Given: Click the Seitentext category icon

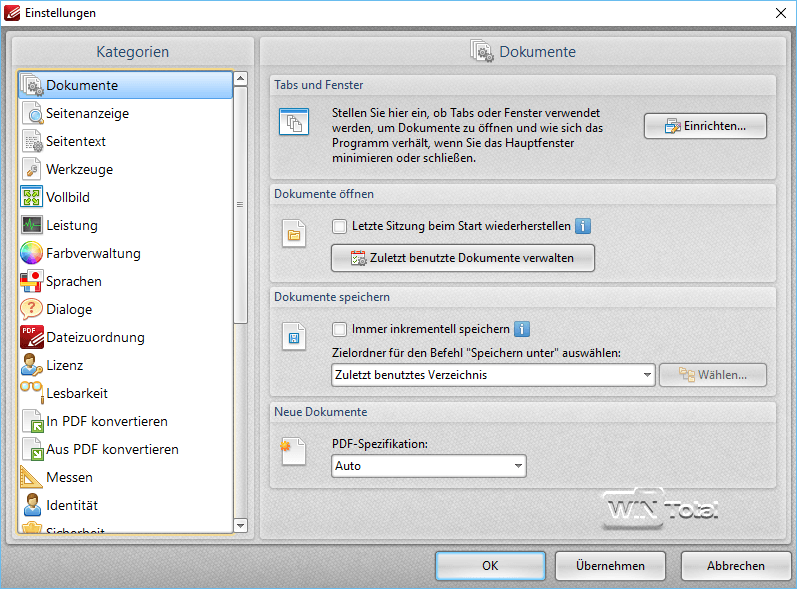Looking at the screenshot, I should click(32, 141).
